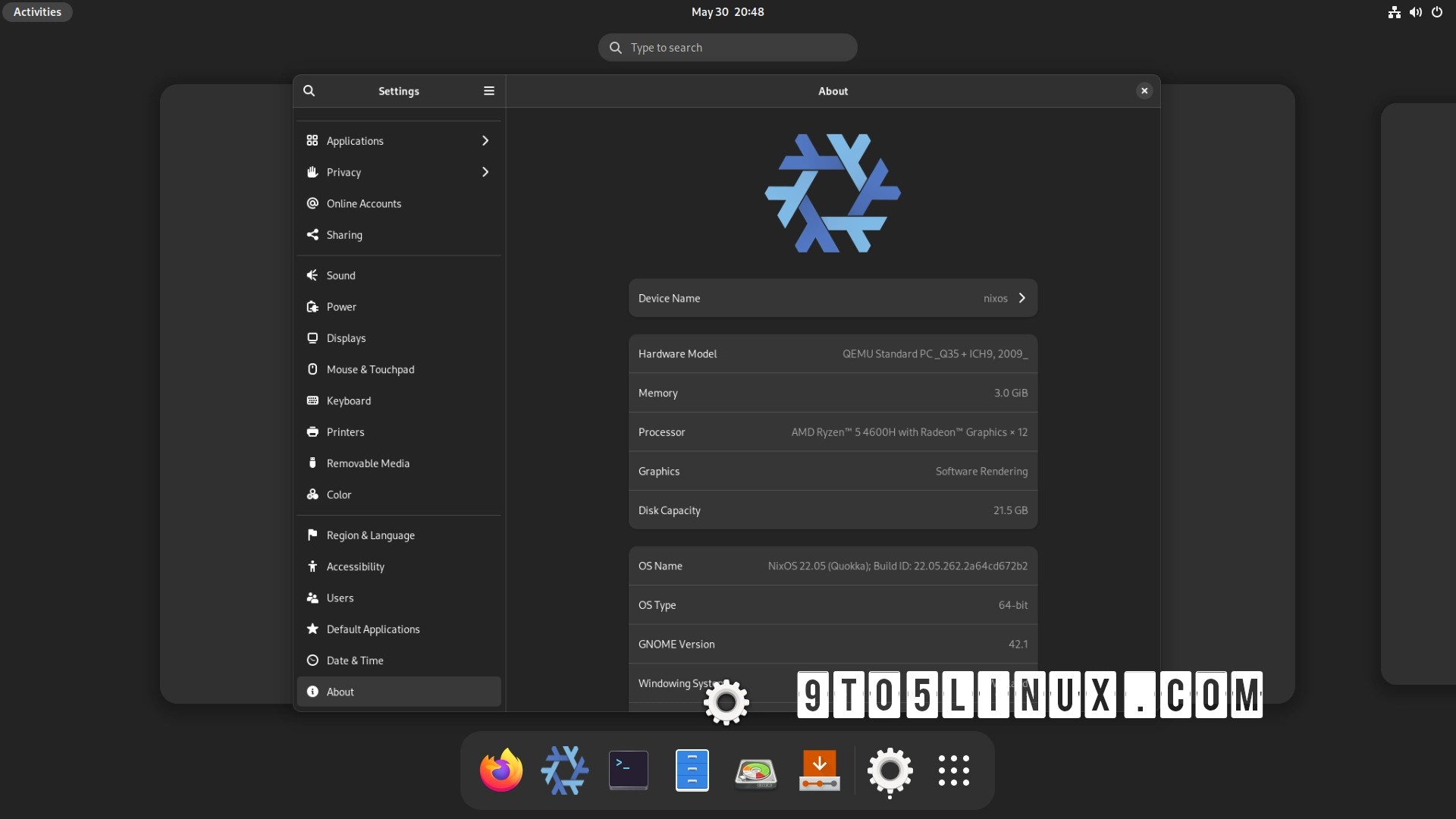1456x819 pixels.
Task: Open the Settings hamburger menu
Action: (x=488, y=90)
